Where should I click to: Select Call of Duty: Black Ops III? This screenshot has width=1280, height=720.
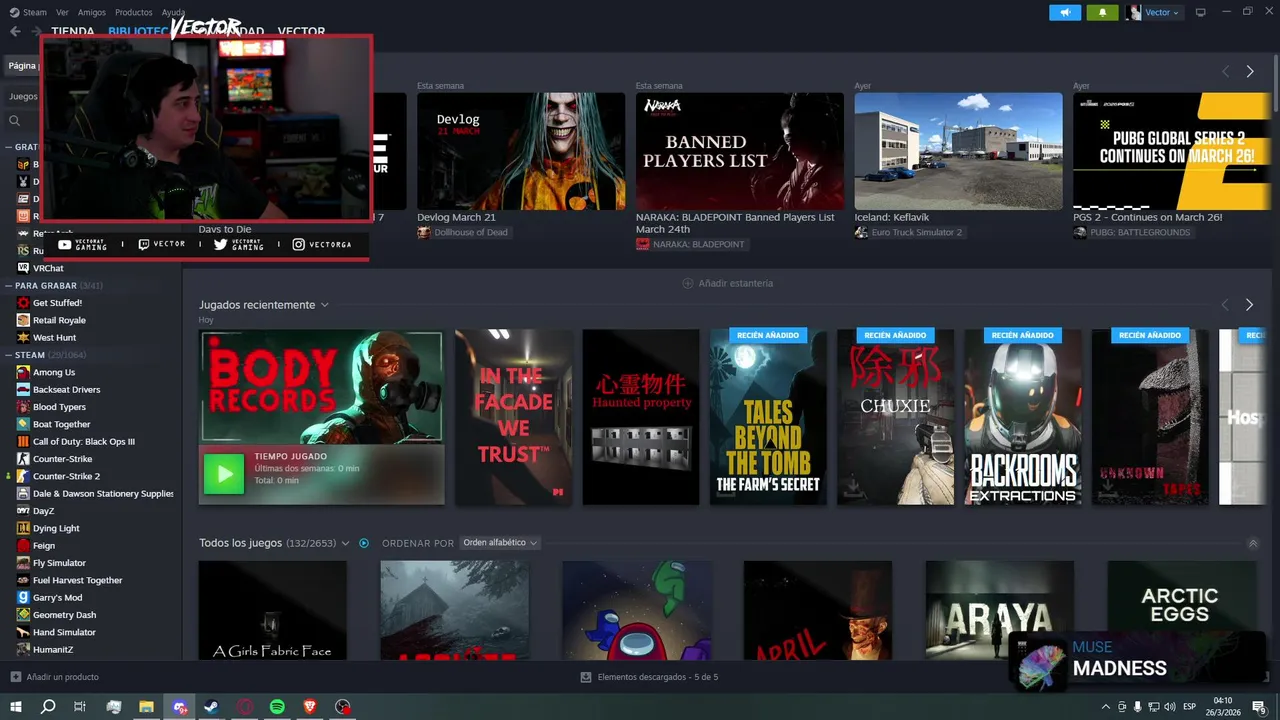tap(83, 442)
